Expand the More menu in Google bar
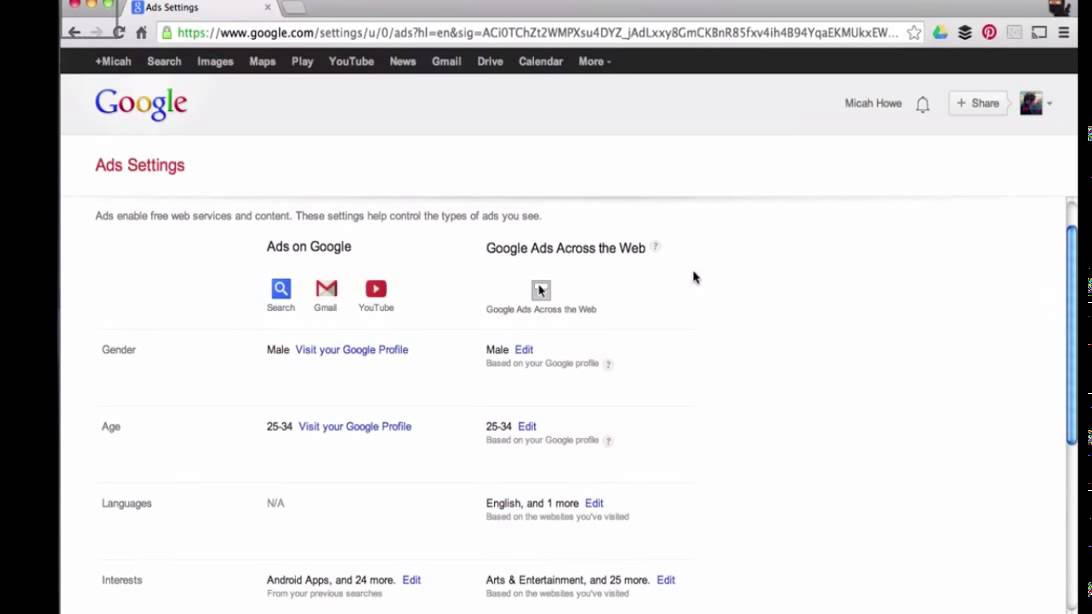Screen dimensions: 1092x614 click(594, 61)
